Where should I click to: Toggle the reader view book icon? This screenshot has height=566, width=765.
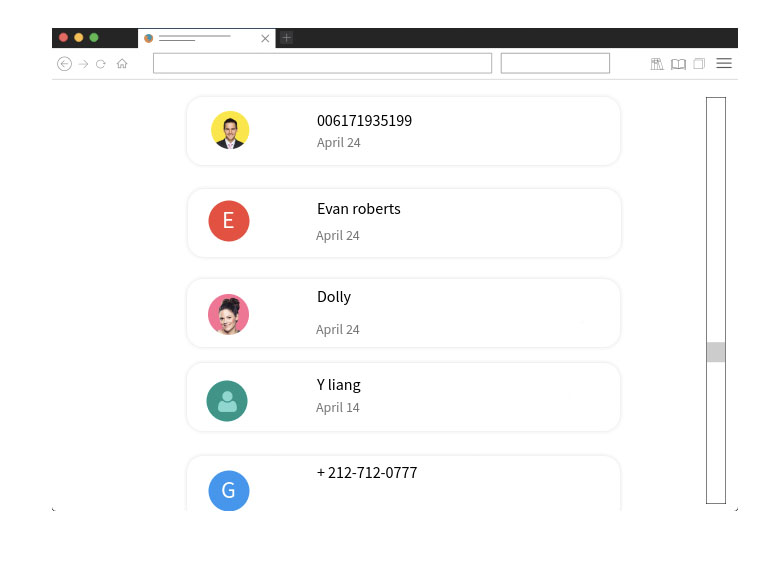678,64
